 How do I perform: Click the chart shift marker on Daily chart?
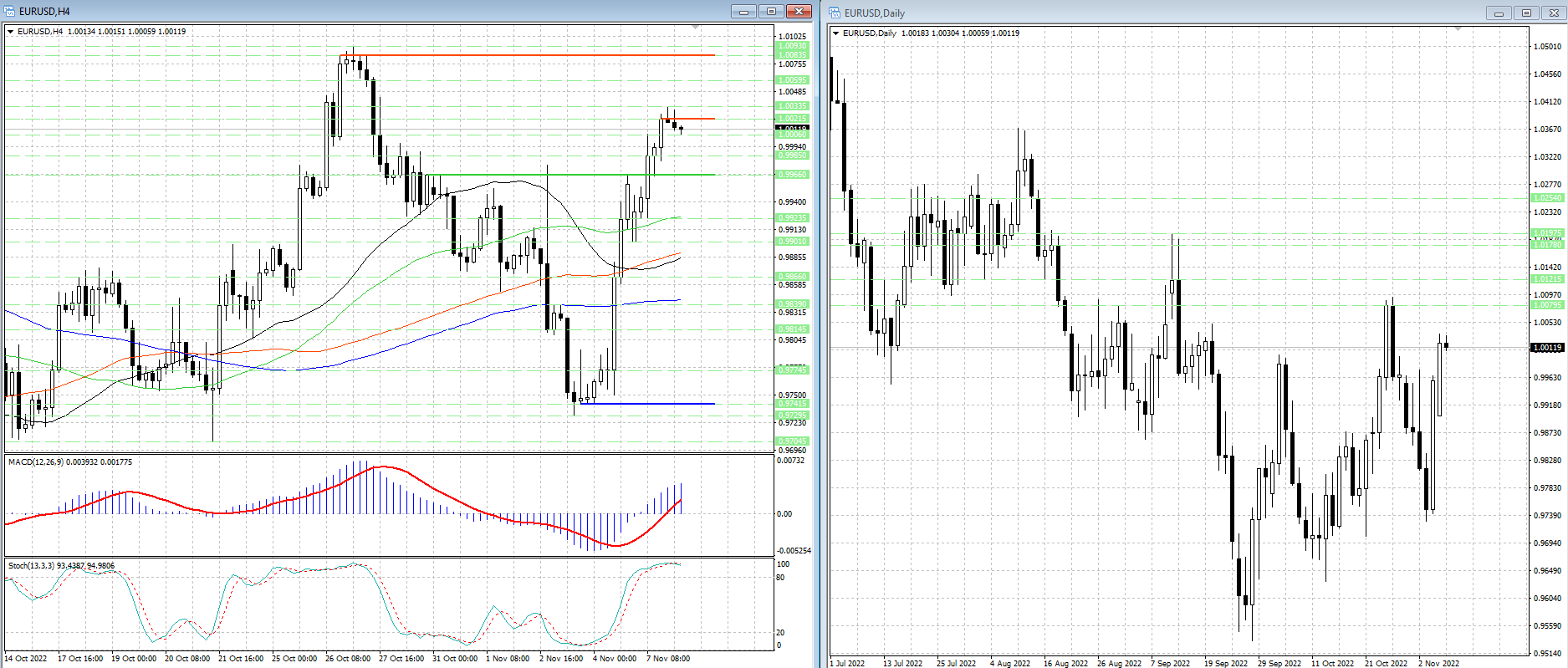coord(1458,29)
